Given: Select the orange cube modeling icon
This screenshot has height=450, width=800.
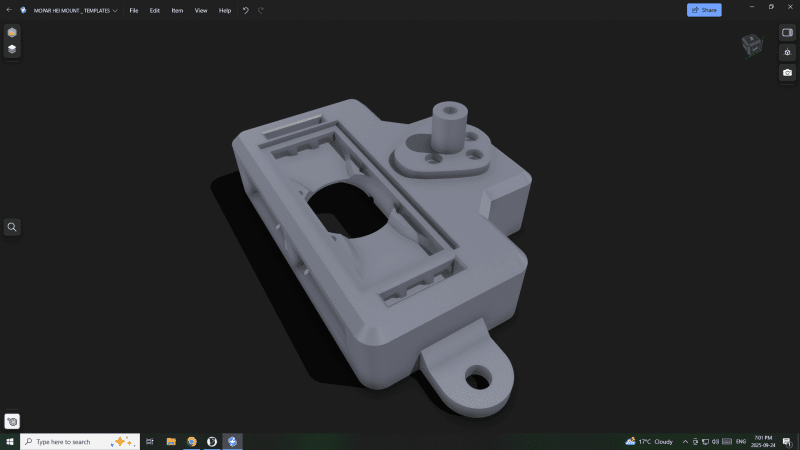Looking at the screenshot, I should coord(12,32).
